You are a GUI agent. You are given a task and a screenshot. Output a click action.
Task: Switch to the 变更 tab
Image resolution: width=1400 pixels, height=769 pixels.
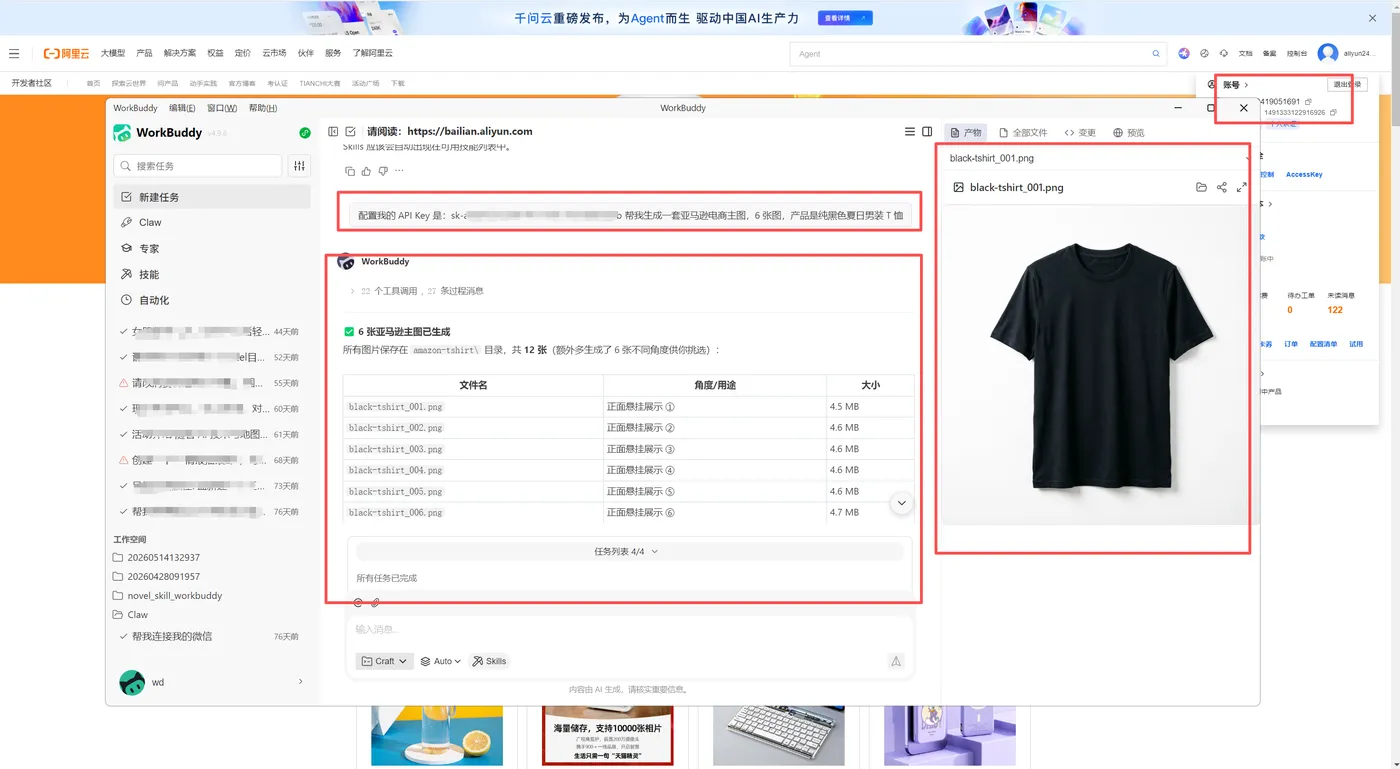tap(1081, 132)
